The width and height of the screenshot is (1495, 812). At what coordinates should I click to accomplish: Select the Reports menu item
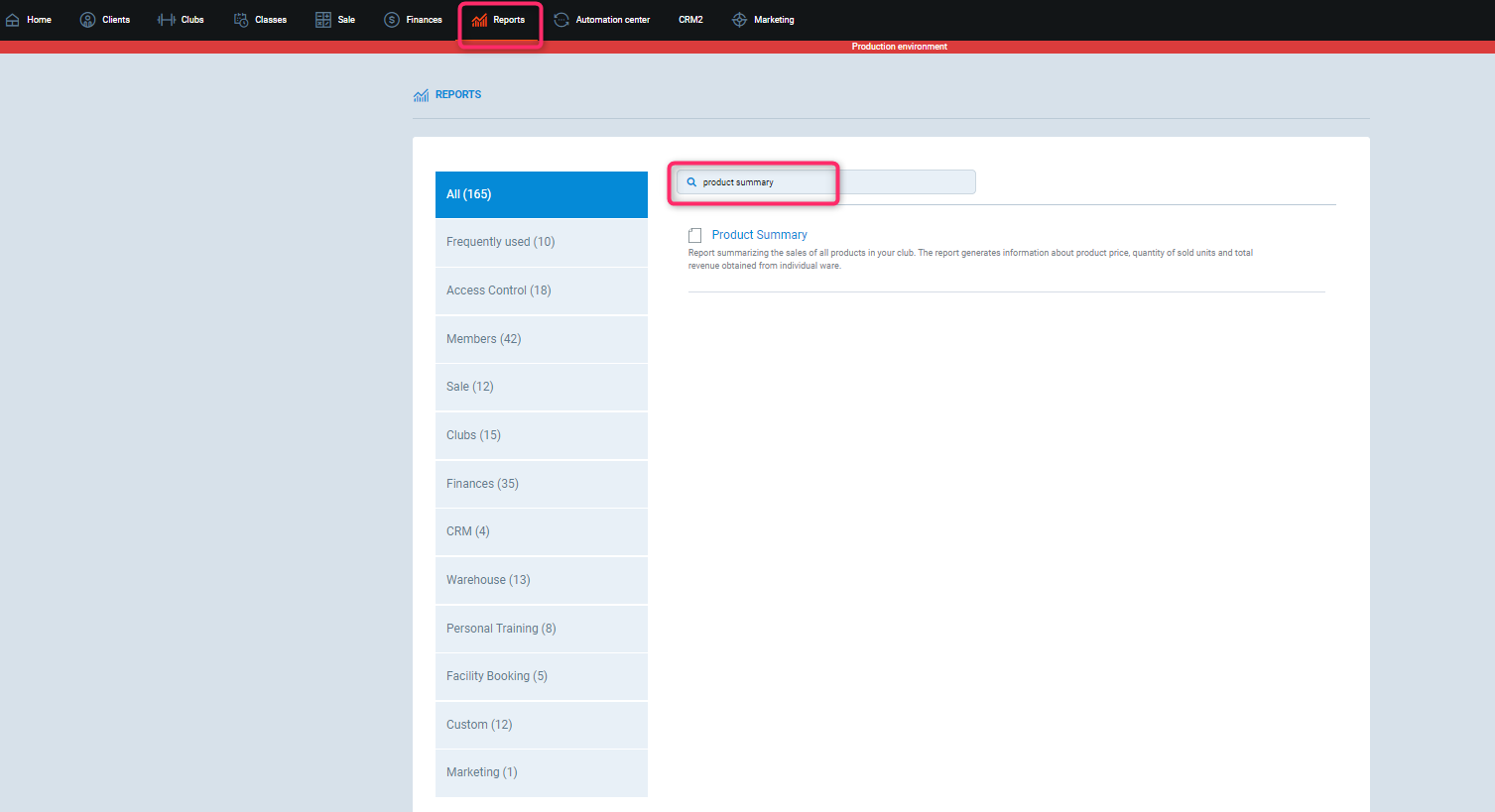(x=501, y=20)
